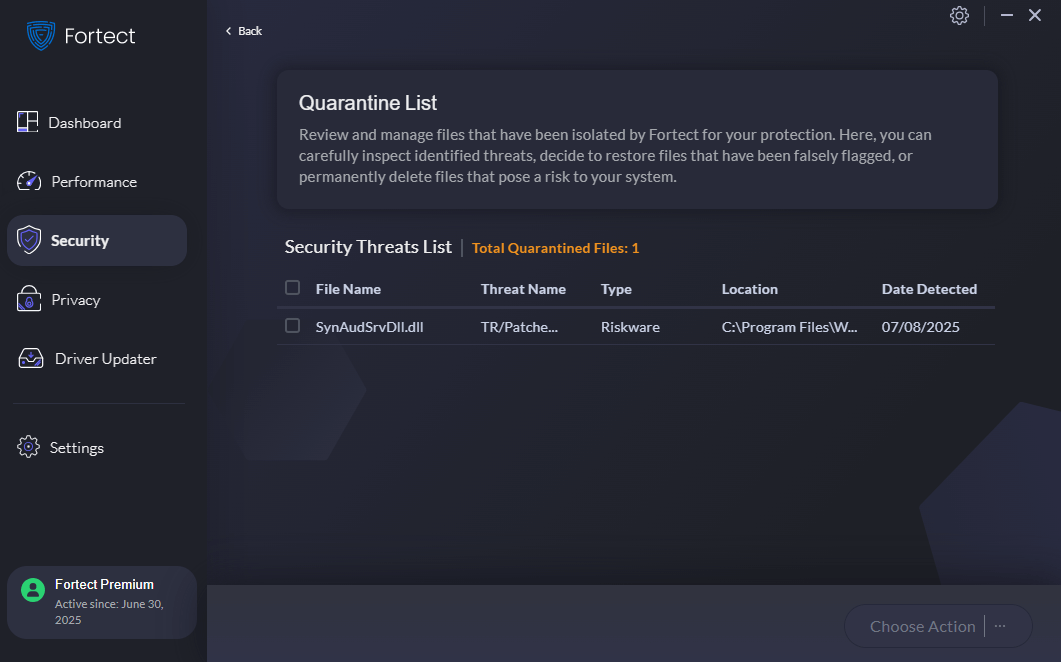Expand the truncated Threat Name entry
Screen dimensions: 1061x662
[522, 326]
